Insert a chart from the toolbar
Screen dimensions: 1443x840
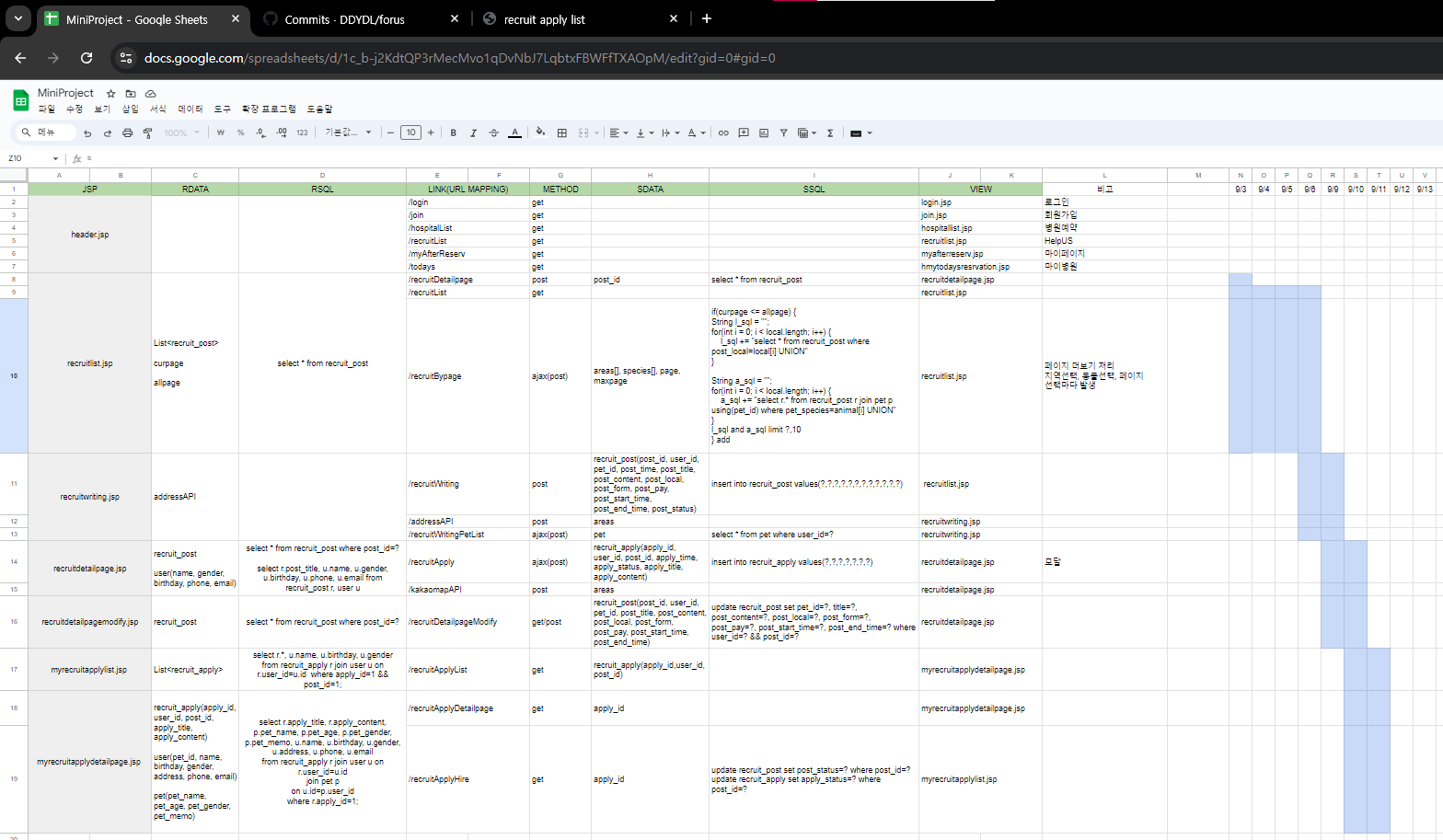pos(764,133)
